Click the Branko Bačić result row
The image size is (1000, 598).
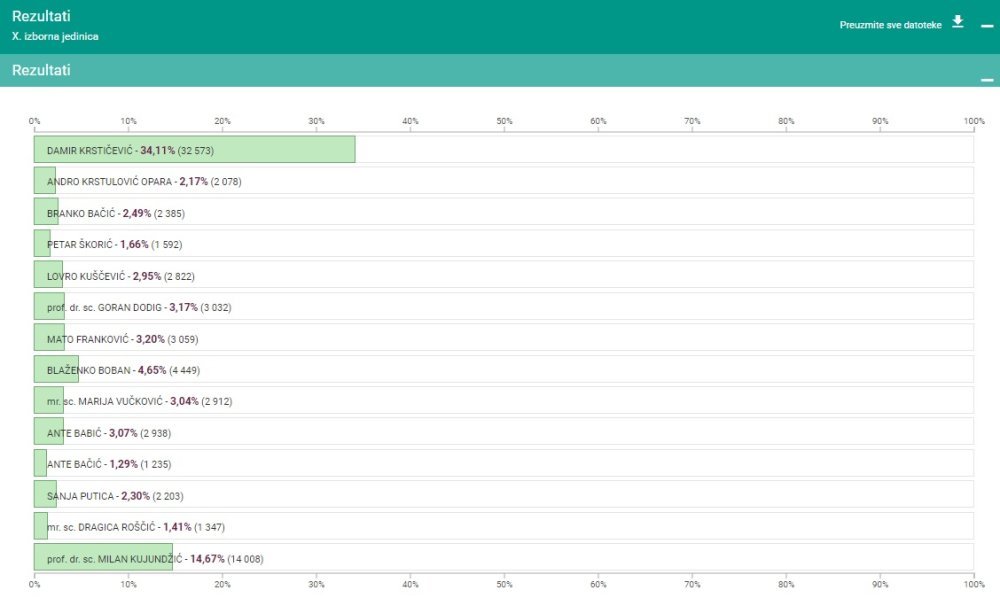(x=504, y=212)
